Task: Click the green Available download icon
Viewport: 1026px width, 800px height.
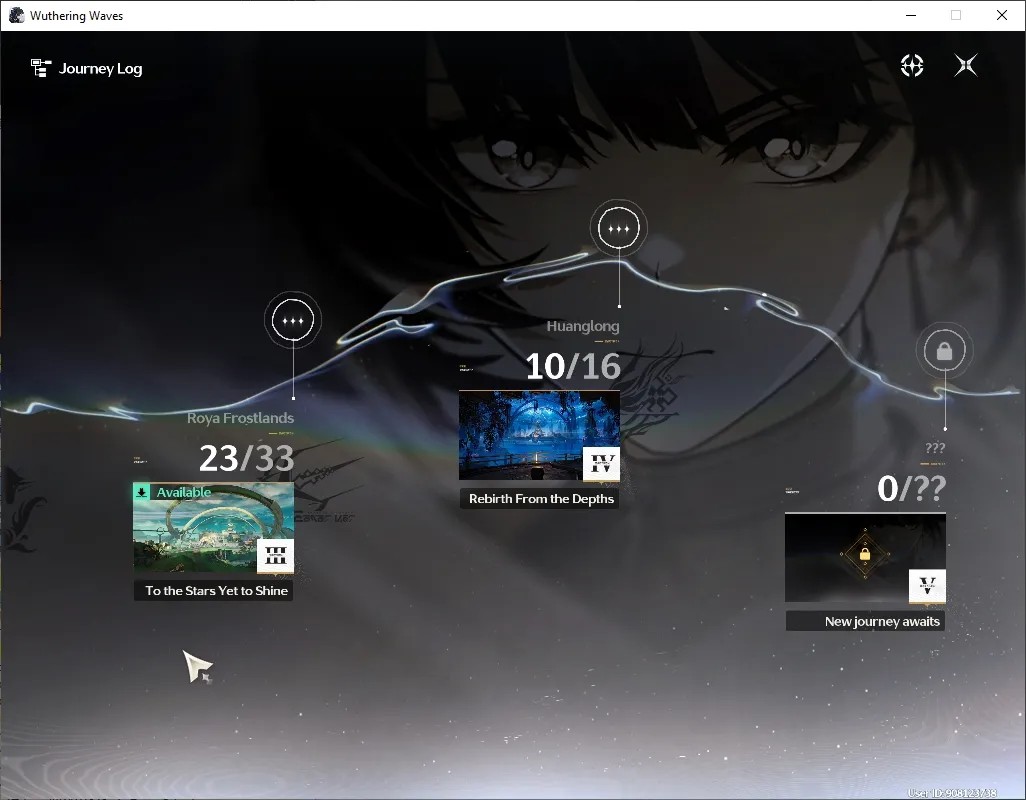Action: point(141,492)
